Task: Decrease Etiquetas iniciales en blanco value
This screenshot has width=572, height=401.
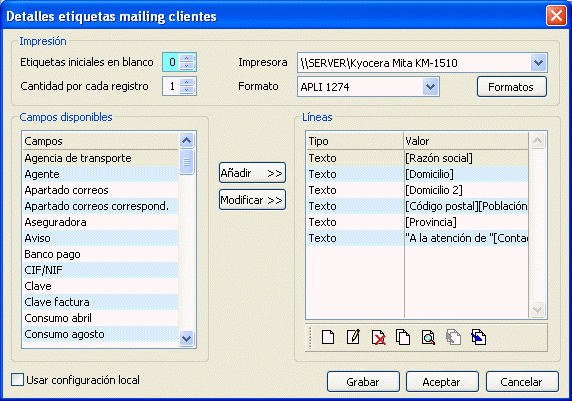Action: tap(187, 66)
